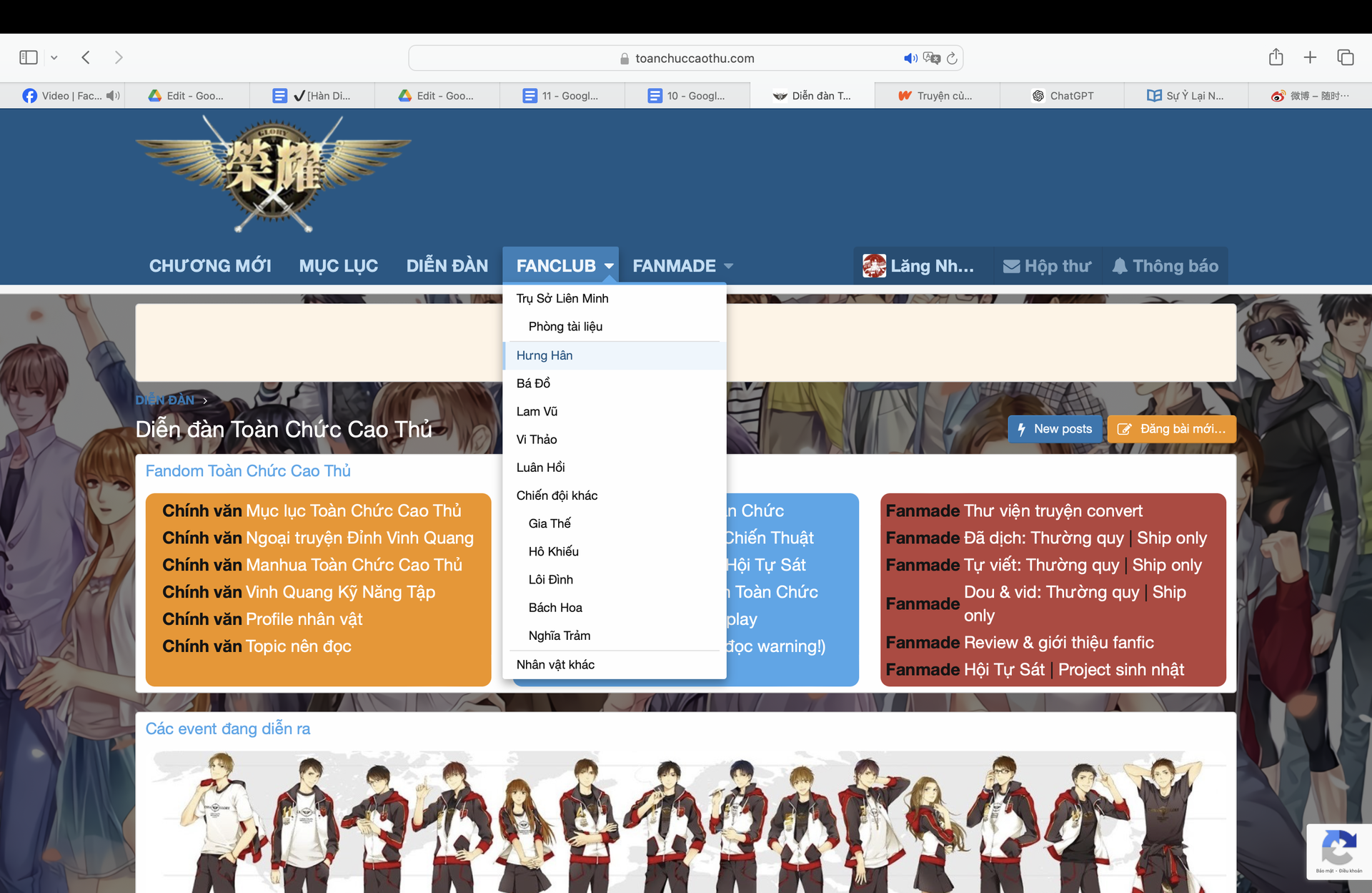Viewport: 1372px width, 893px height.
Task: Open Thư viện truyện convert link
Action: point(1053,510)
